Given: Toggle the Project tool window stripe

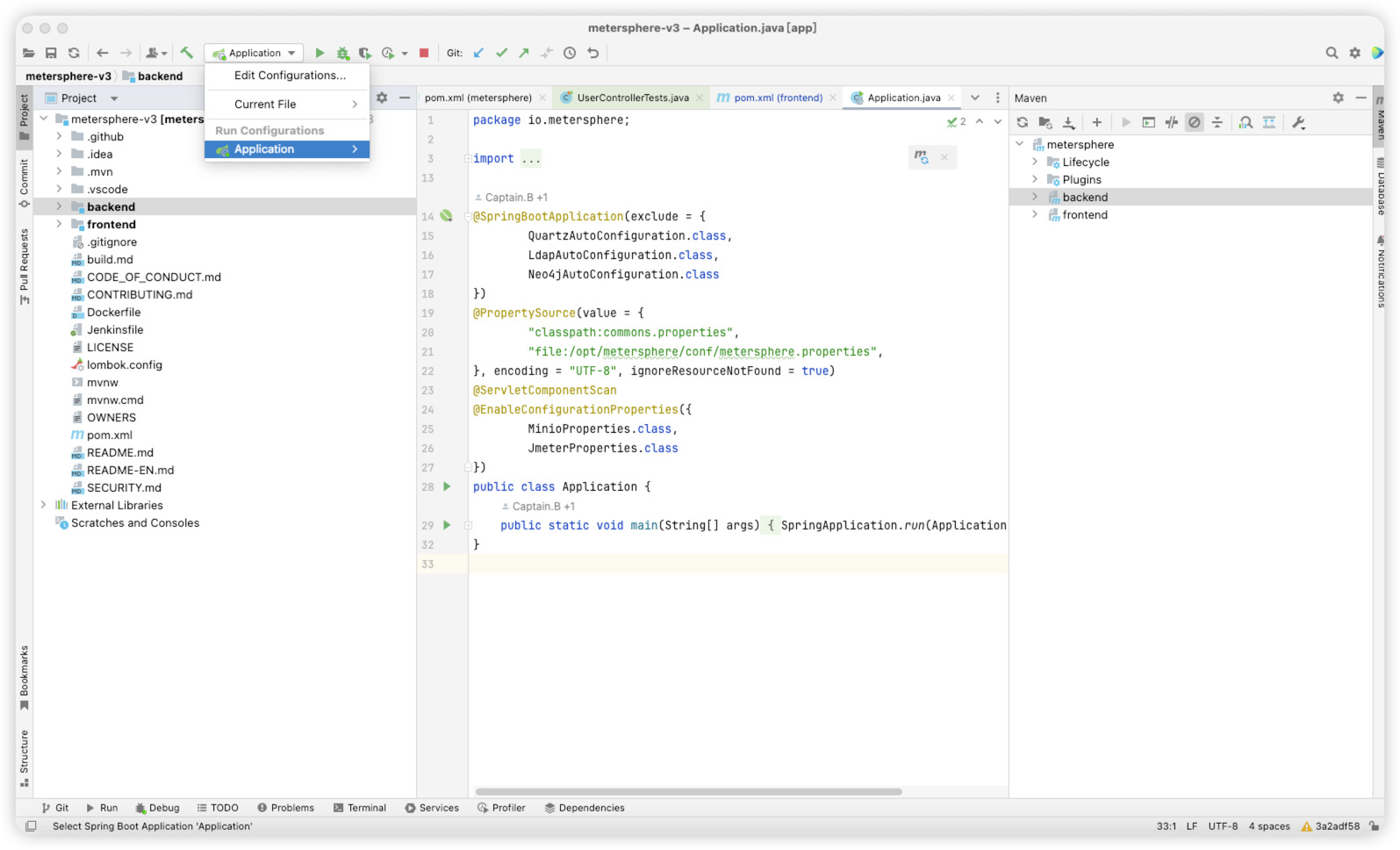Looking at the screenshot, I should click(x=24, y=118).
